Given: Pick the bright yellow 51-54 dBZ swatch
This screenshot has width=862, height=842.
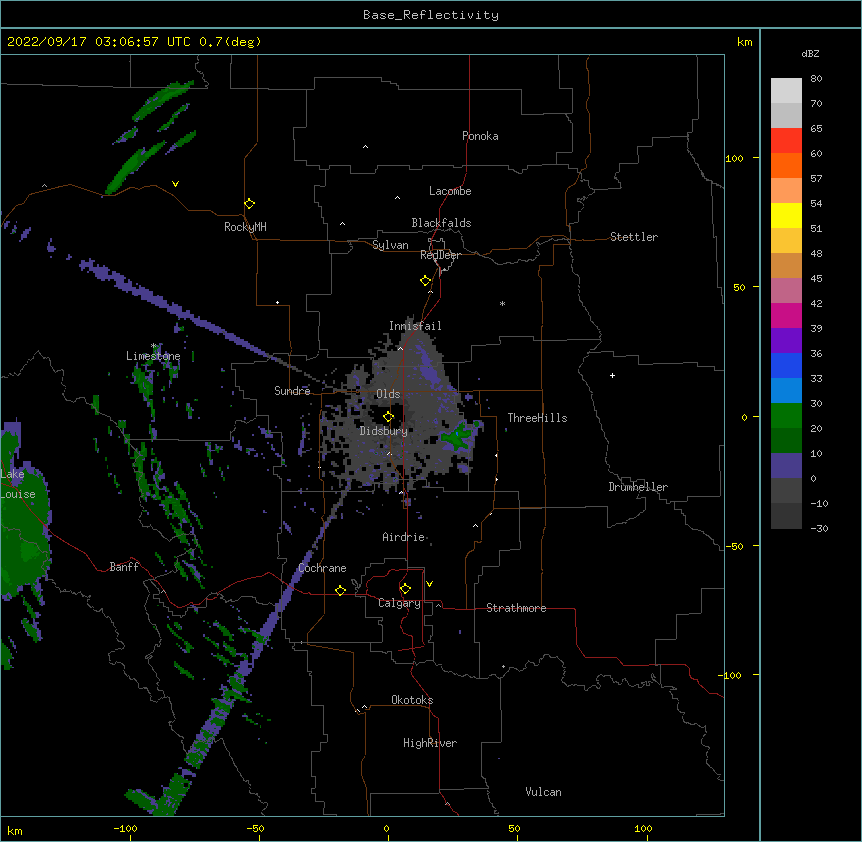Looking at the screenshot, I should pos(786,215).
